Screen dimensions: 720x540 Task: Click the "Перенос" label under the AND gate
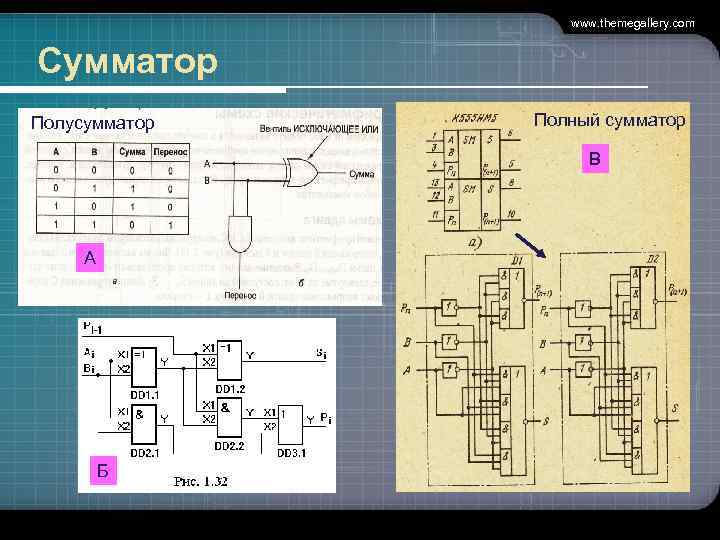(240, 296)
